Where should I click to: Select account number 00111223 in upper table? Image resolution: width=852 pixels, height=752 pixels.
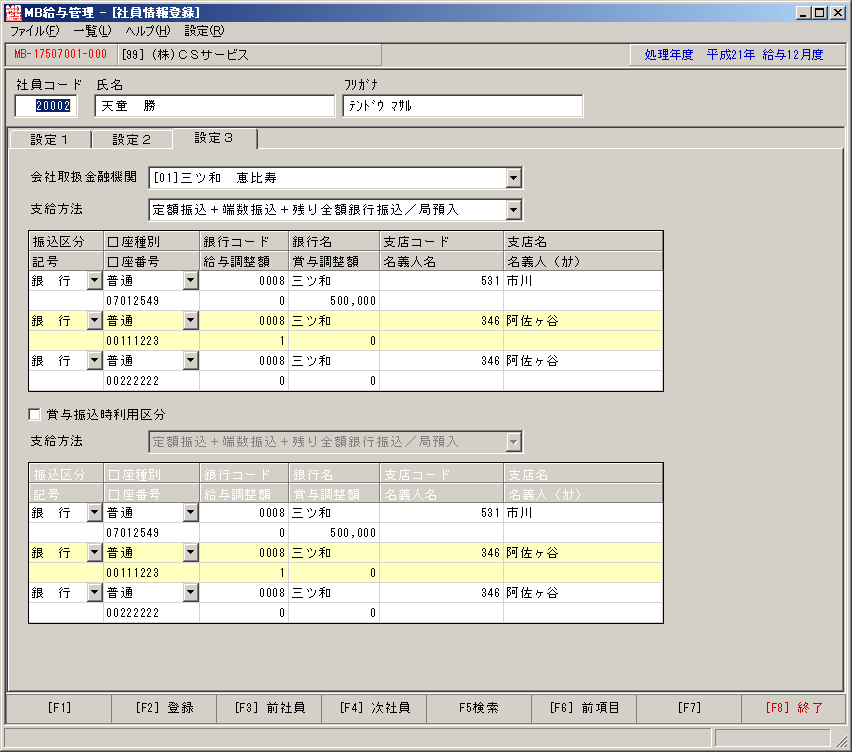click(x=152, y=341)
